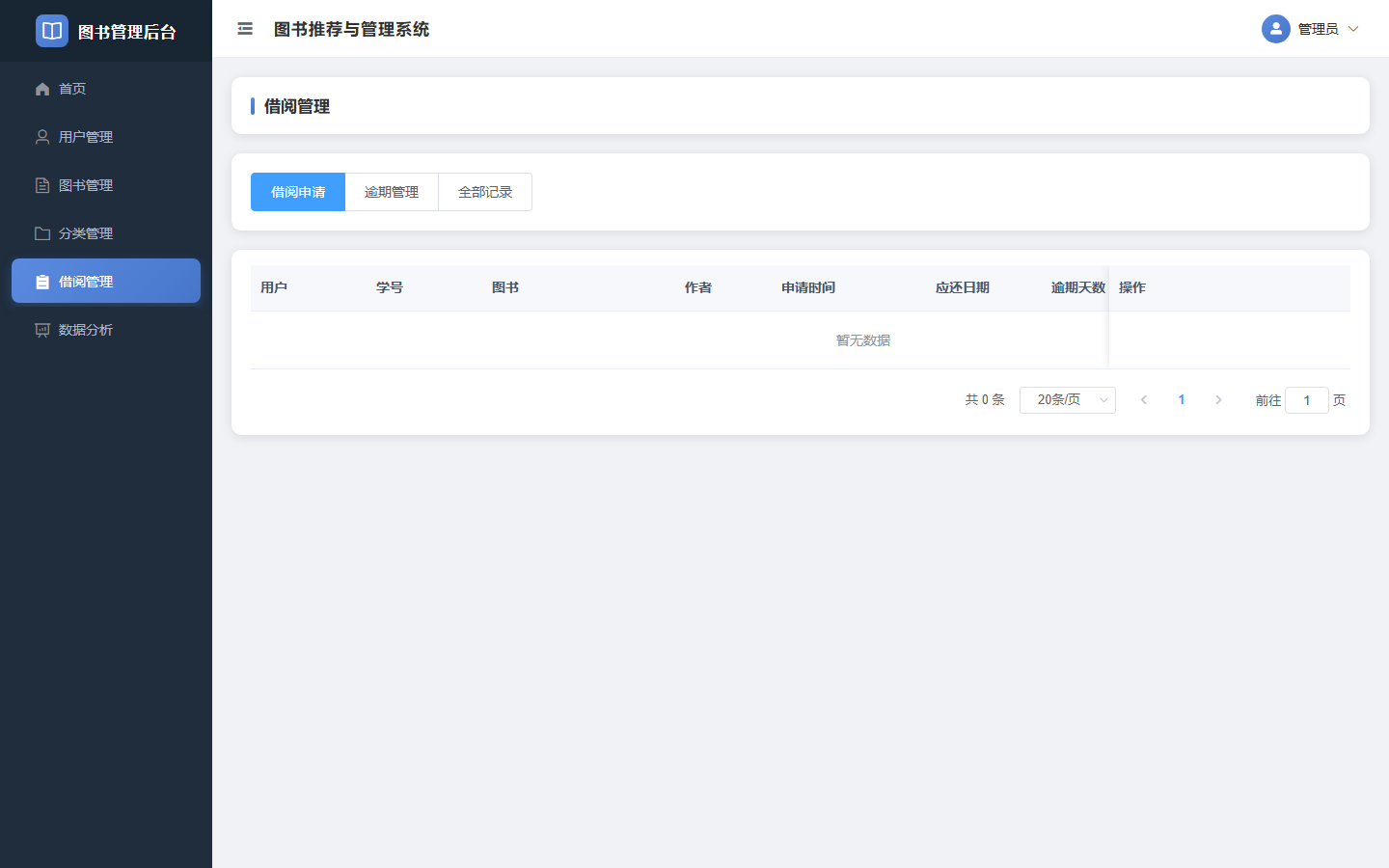Go to previous page arrow
Image resolution: width=1389 pixels, height=868 pixels.
click(x=1144, y=399)
